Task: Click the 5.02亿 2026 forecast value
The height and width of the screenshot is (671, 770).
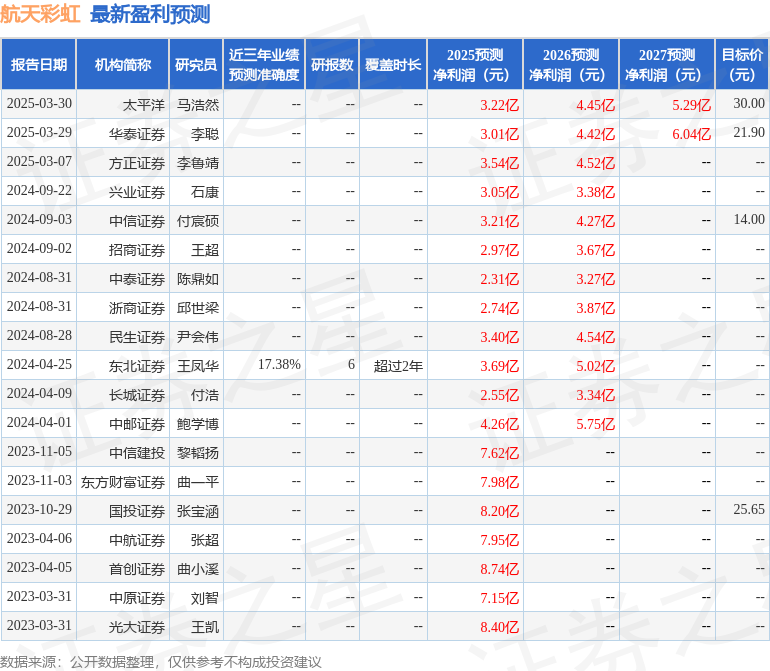Action: [595, 366]
